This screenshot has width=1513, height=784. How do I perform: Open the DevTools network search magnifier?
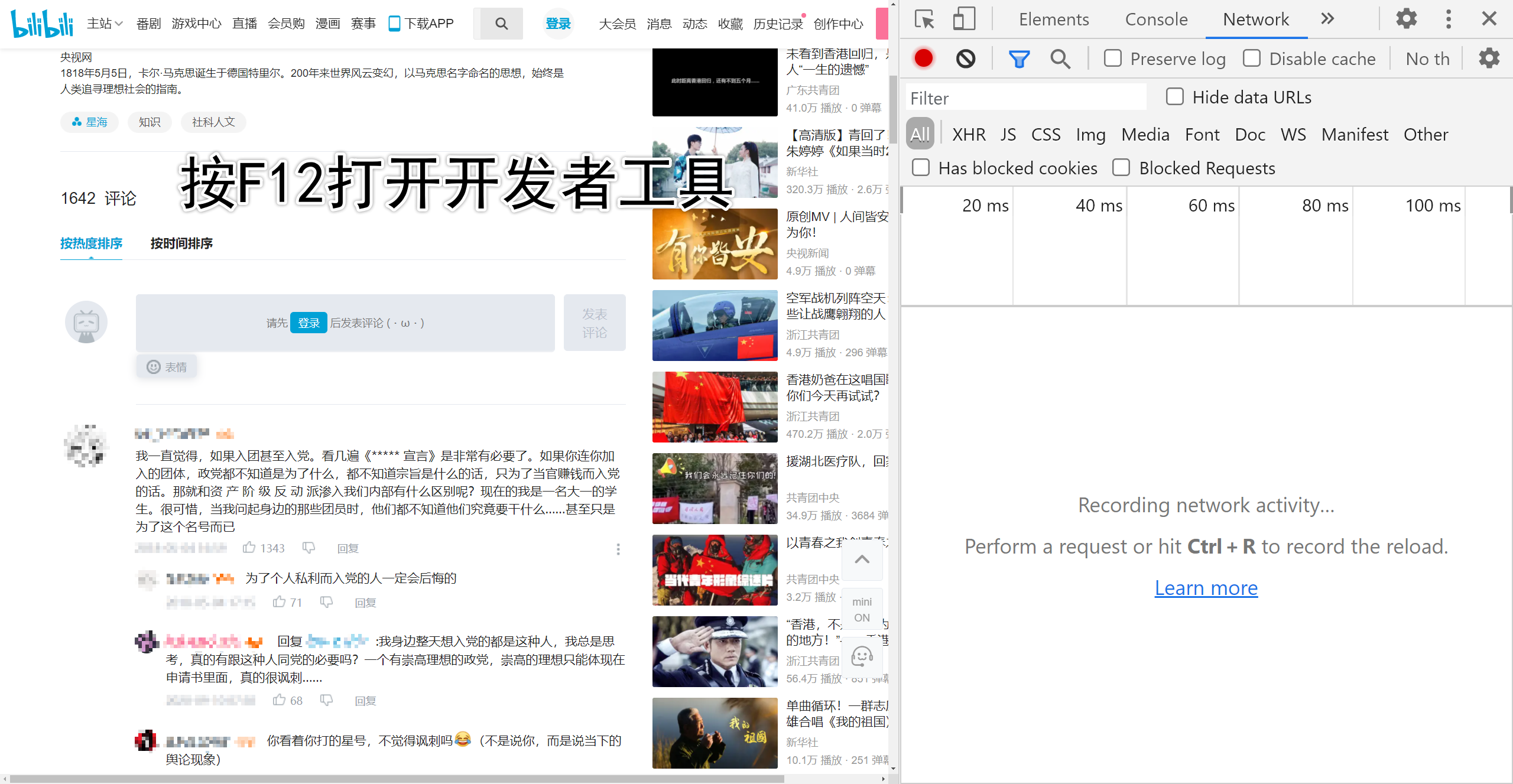click(x=1060, y=58)
